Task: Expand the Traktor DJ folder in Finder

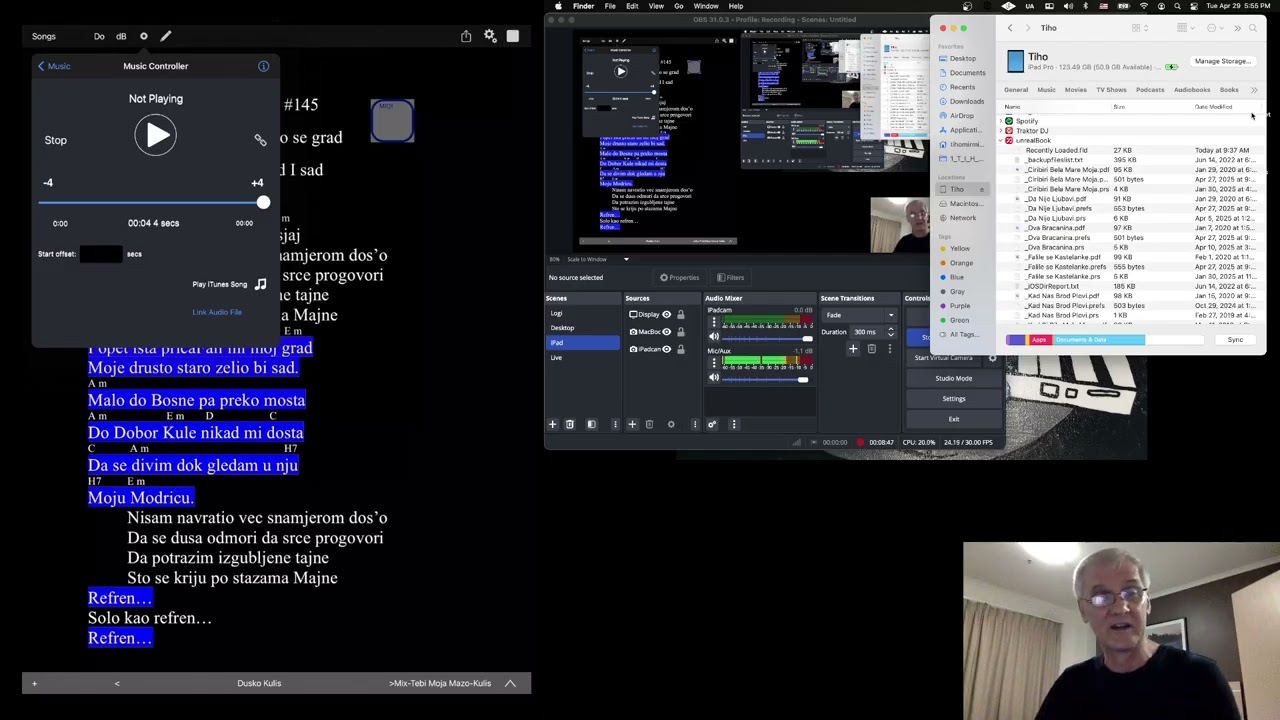Action: [x=1001, y=131]
